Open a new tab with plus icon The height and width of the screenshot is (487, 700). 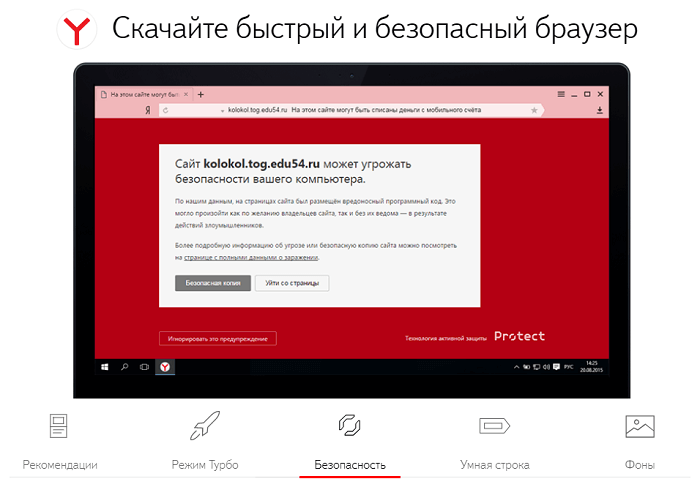point(201,95)
